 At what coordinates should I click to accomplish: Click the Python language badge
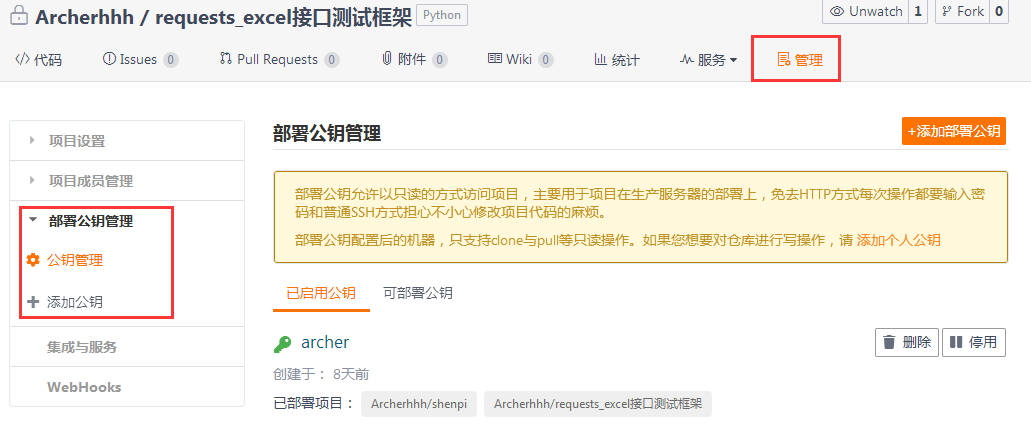click(x=442, y=15)
